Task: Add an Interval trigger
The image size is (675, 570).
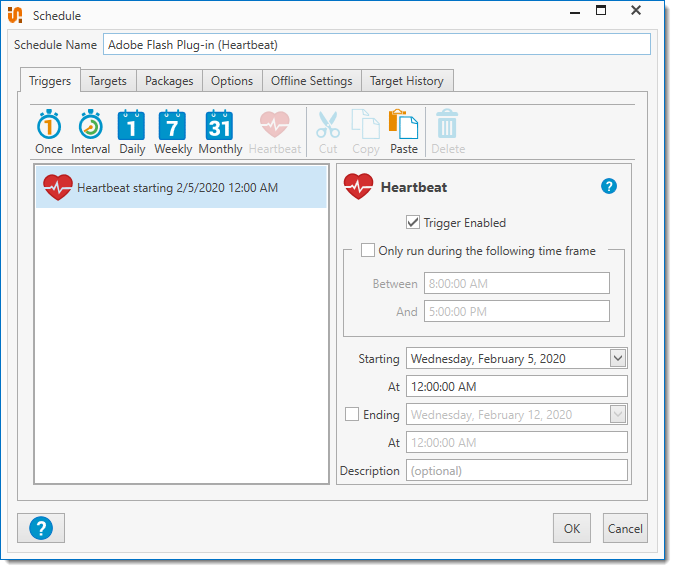Action: 90,132
